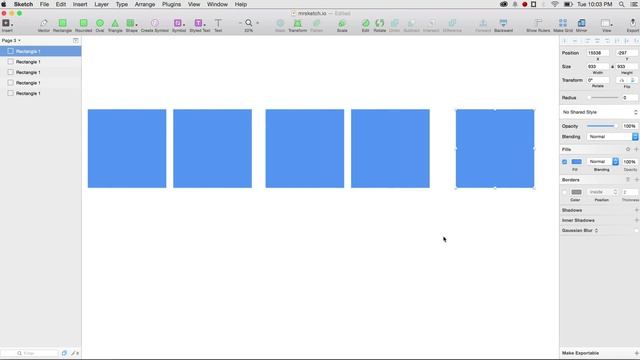Screen dimensions: 640x360
Task: Click the Rotate transform input field
Action: point(598,80)
